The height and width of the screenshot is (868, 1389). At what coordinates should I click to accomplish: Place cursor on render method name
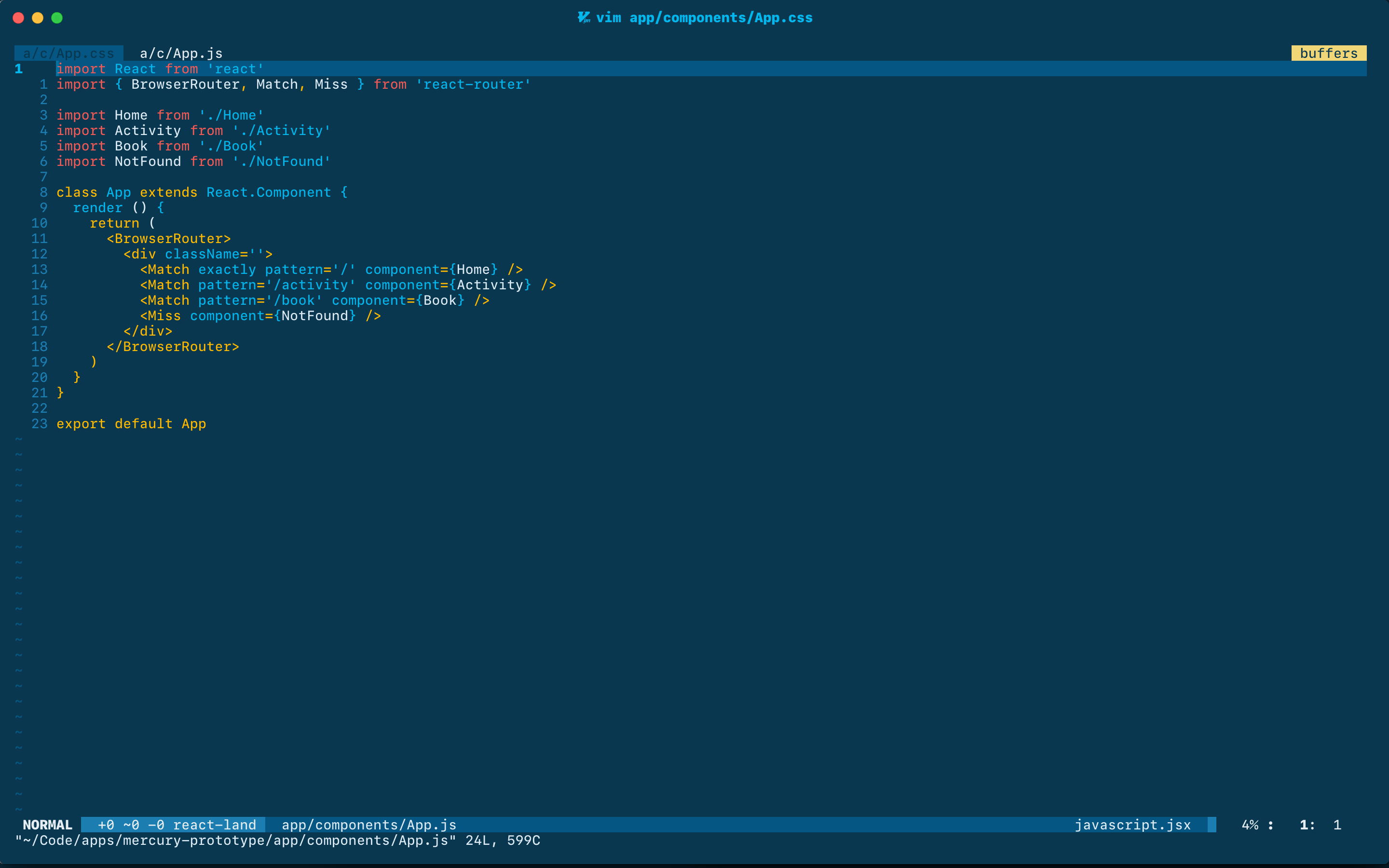pos(97,208)
